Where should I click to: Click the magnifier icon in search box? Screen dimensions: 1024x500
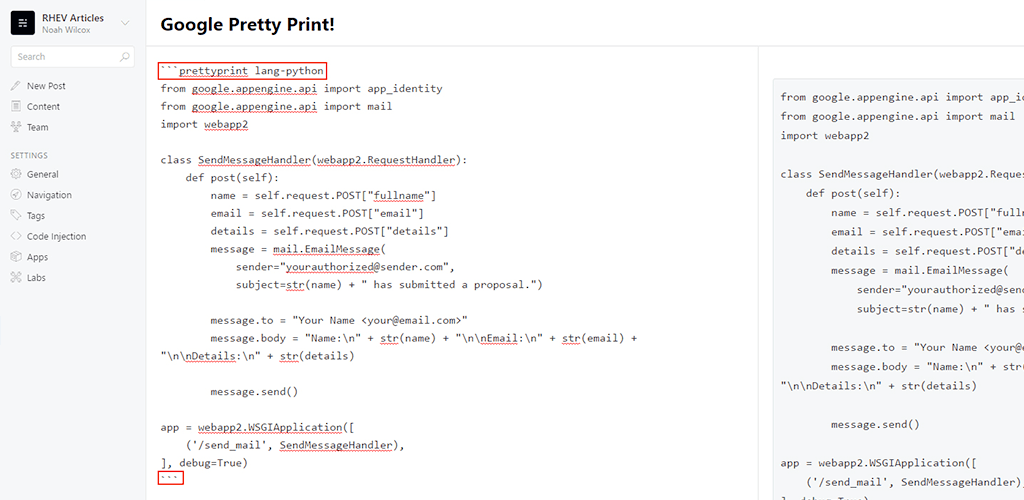[x=125, y=57]
